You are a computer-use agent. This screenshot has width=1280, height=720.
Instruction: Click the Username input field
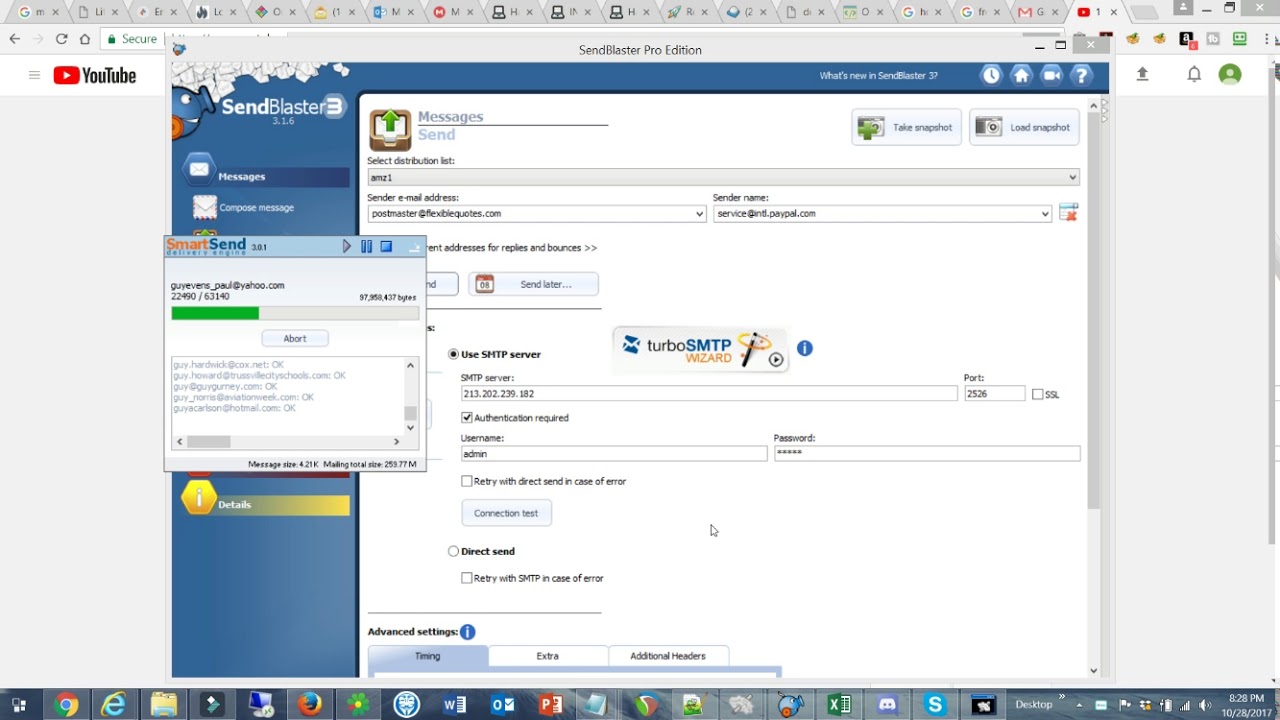(614, 453)
